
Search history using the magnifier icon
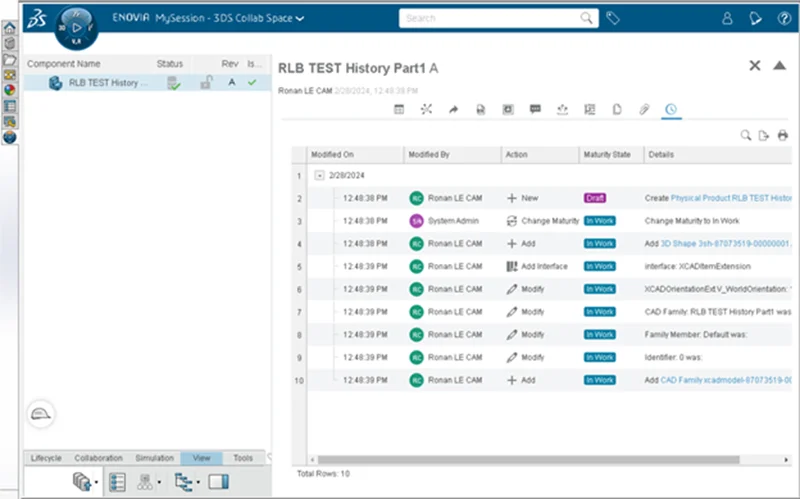tap(745, 135)
